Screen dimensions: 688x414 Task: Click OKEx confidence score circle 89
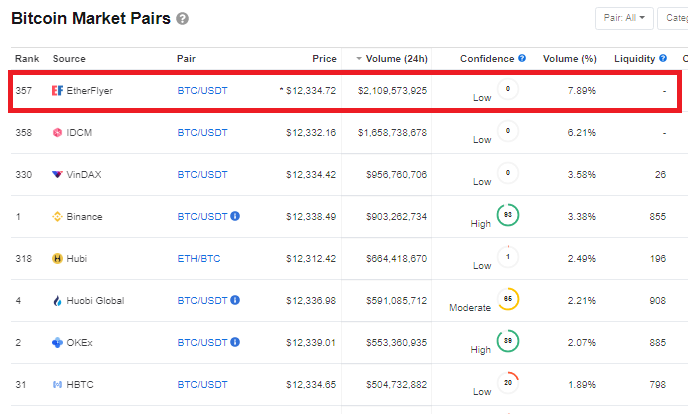click(x=508, y=341)
